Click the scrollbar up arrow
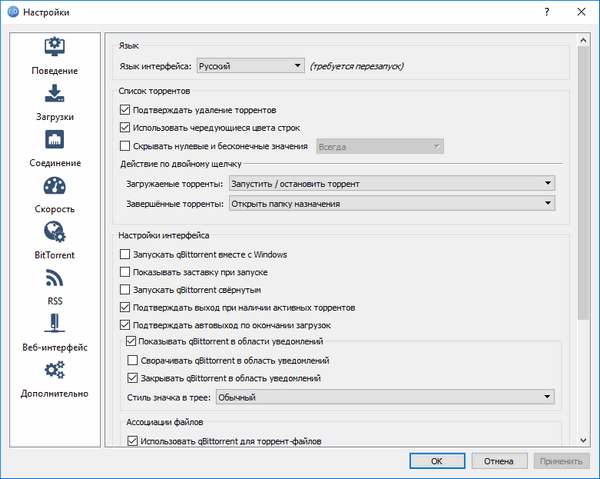Image resolution: width=600 pixels, height=479 pixels. (x=583, y=40)
